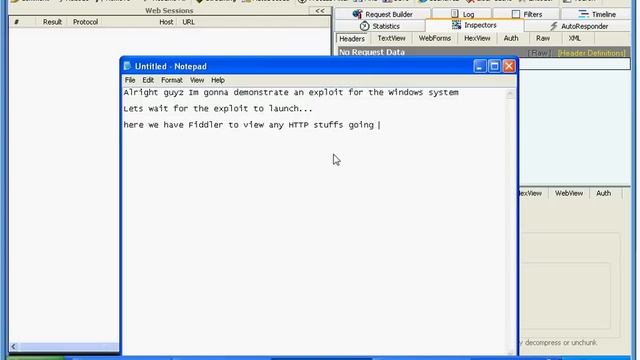Screen dimensions: 640x360
Task: Click the Timeline tab icon
Action: (x=583, y=14)
